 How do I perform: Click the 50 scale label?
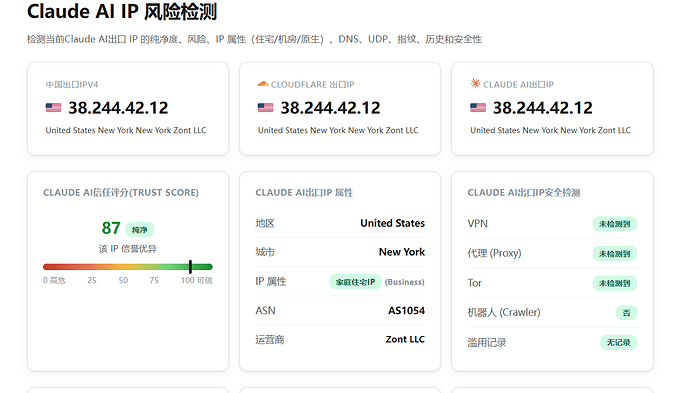click(123, 280)
